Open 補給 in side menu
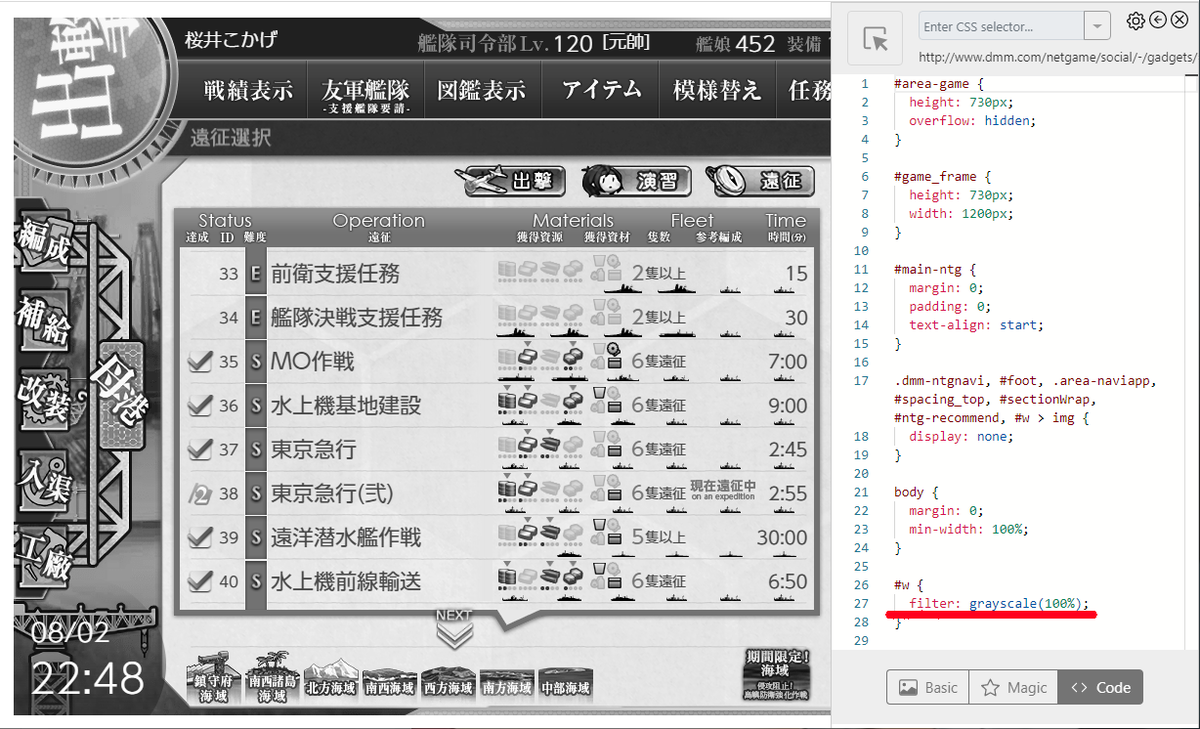 [x=44, y=322]
